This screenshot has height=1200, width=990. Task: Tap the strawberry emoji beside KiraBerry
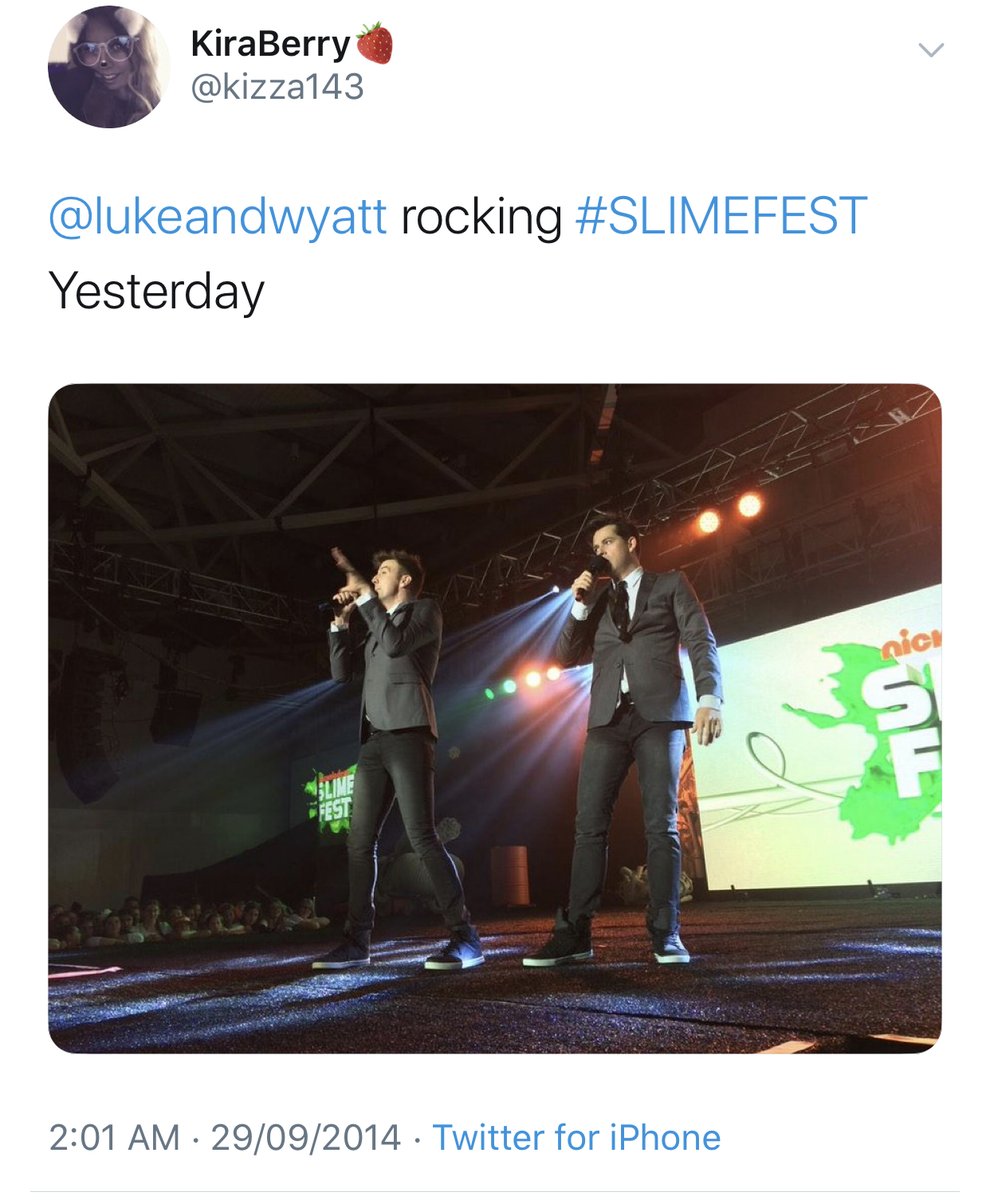375,44
